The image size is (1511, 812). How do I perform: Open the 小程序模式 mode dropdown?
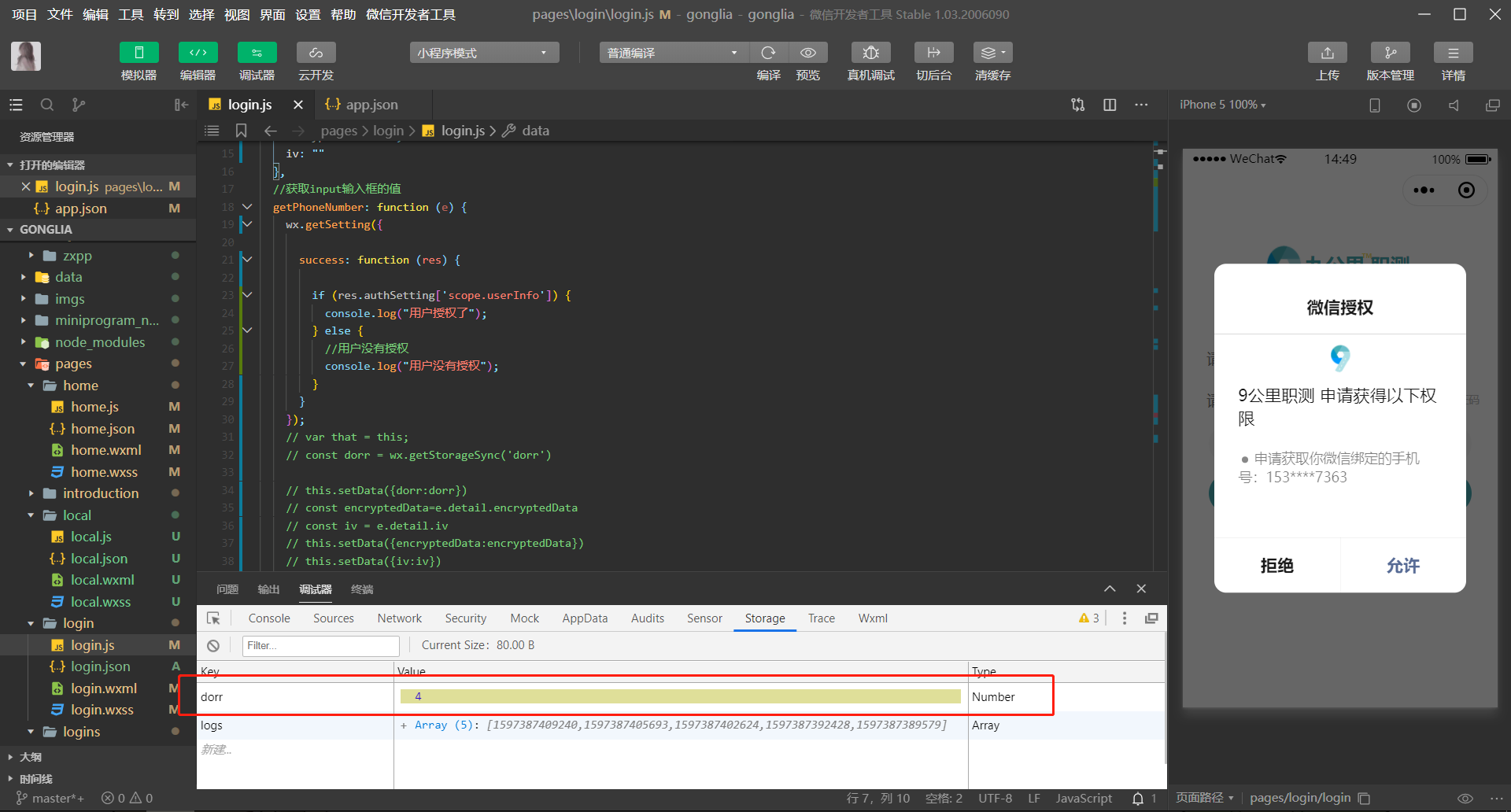pyautogui.click(x=484, y=53)
